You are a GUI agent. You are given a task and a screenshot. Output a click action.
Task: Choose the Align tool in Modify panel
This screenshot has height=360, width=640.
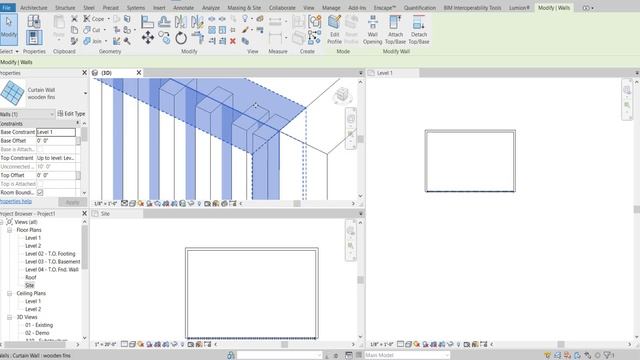(x=147, y=22)
